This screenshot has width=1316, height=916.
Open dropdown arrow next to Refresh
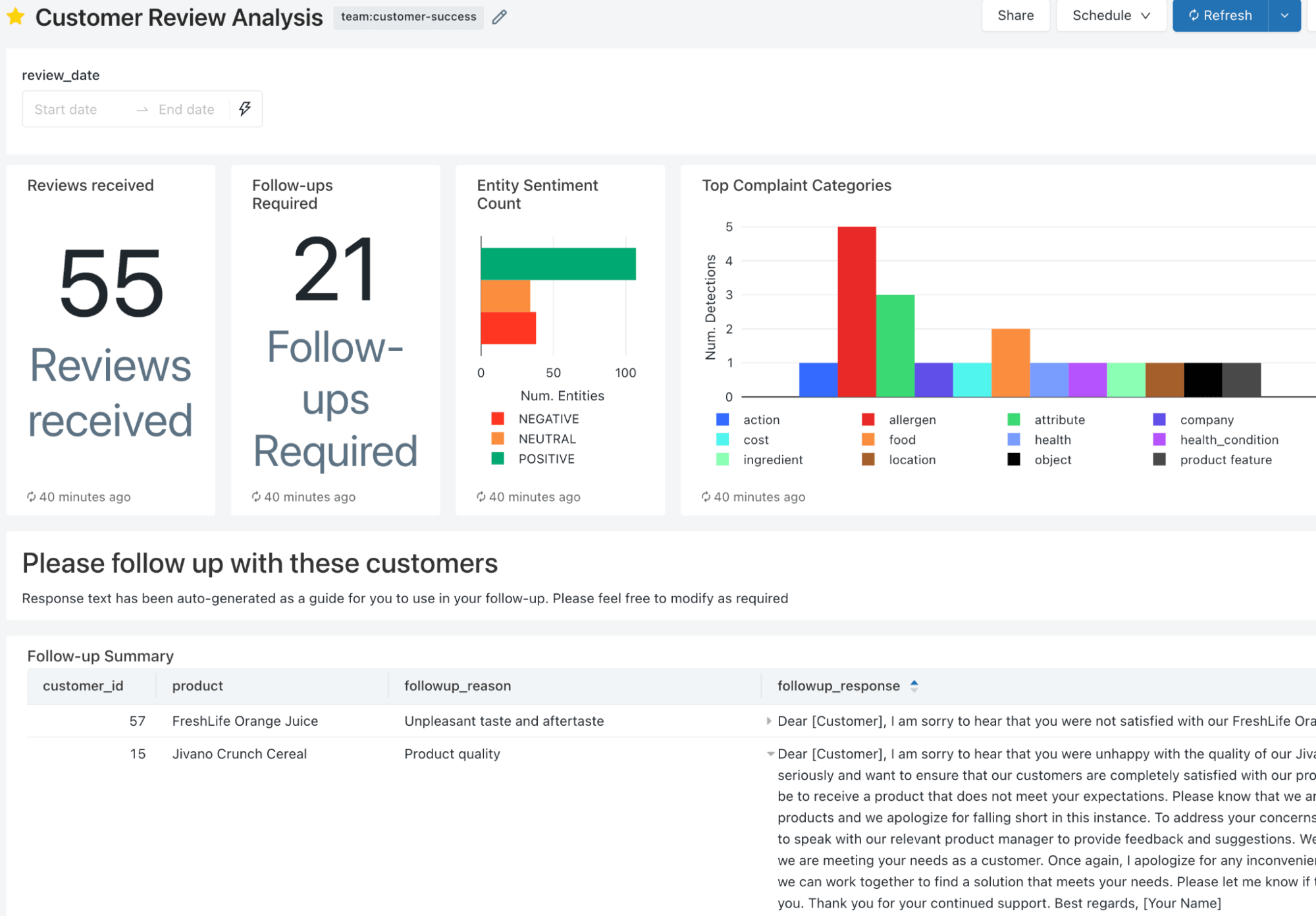pyautogui.click(x=1284, y=15)
